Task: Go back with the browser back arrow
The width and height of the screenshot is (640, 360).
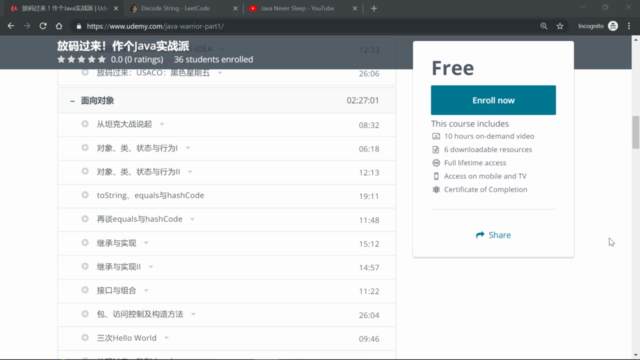Action: pos(11,26)
